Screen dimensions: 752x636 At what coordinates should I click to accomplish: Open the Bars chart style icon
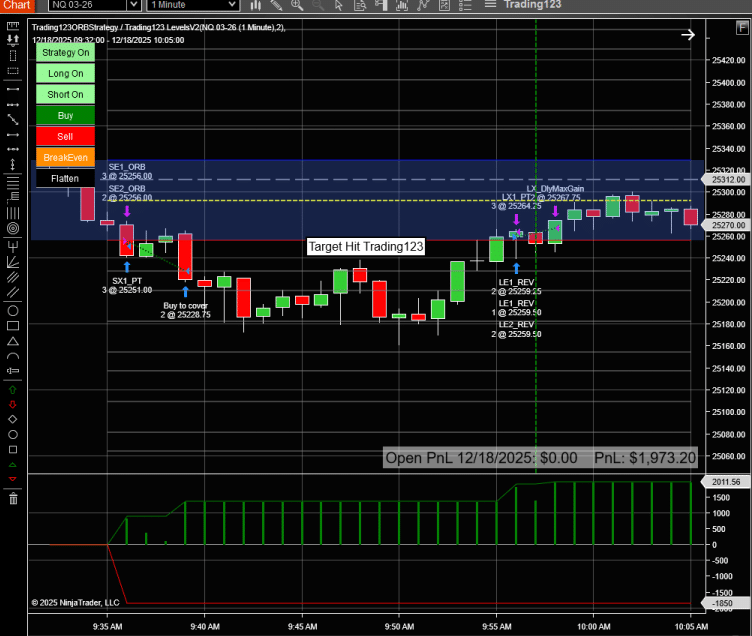256,5
